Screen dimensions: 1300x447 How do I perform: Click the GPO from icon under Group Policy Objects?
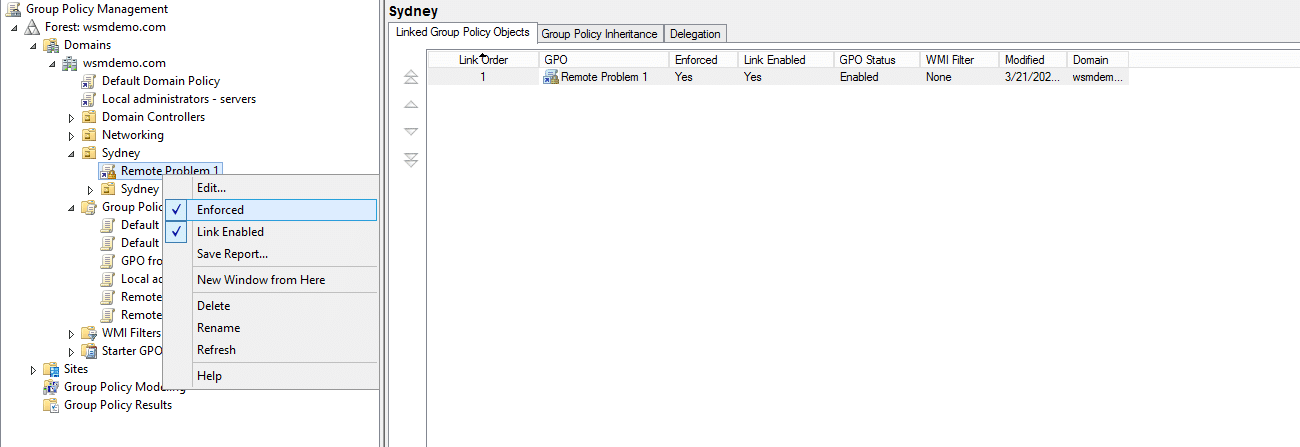108,261
